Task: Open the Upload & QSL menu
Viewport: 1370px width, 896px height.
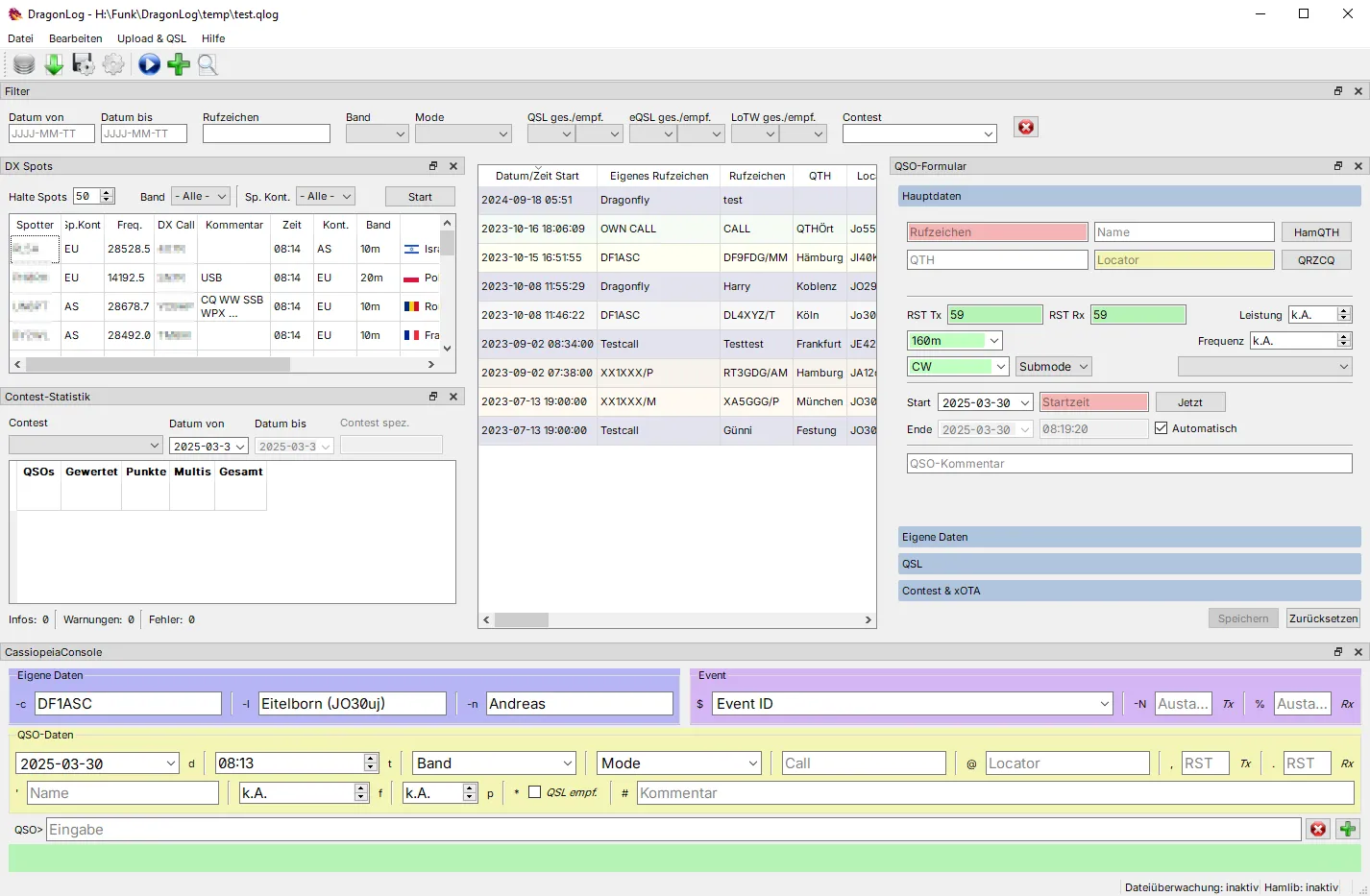Action: (152, 38)
